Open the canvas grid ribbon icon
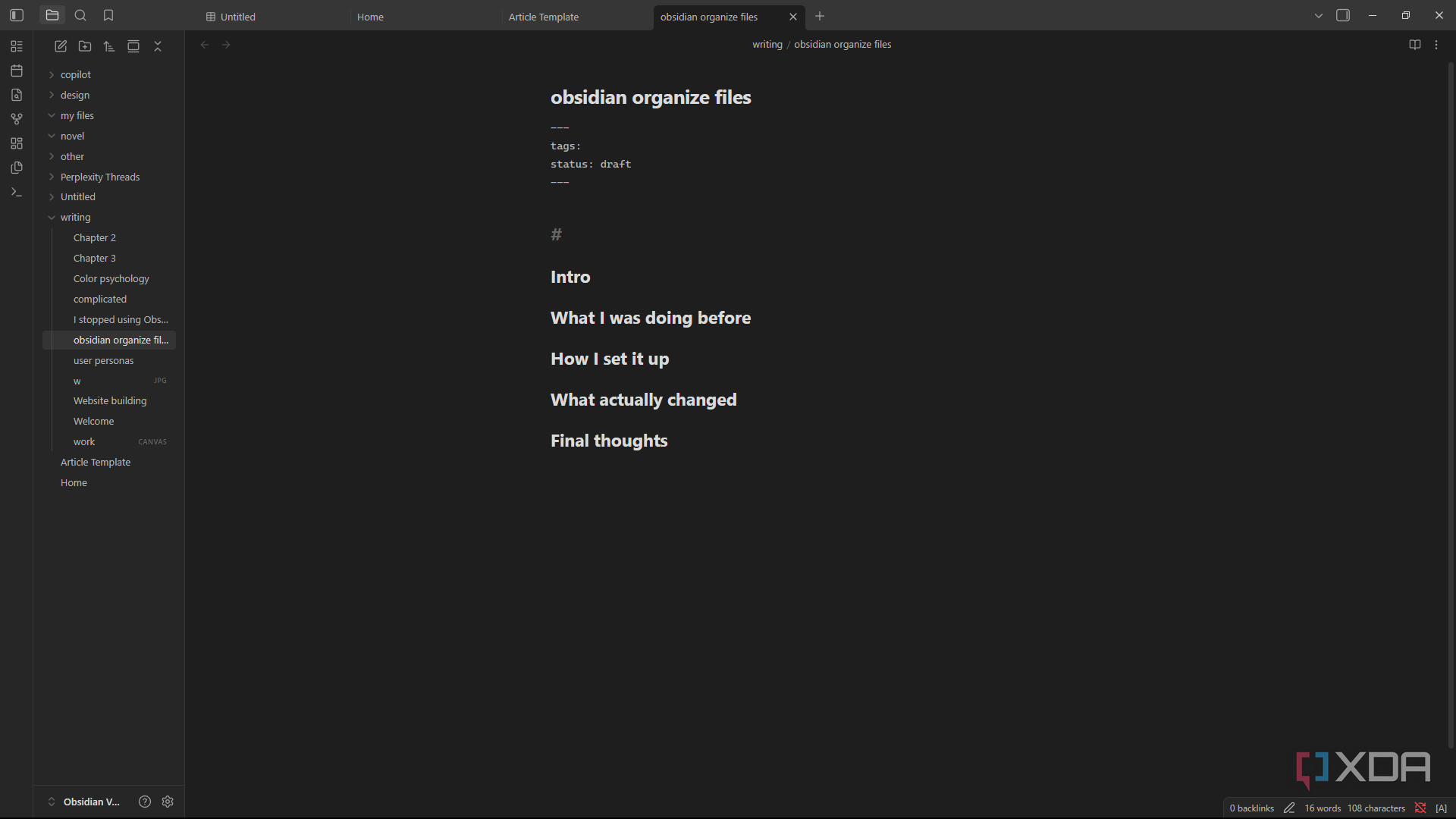This screenshot has width=1456, height=819. tap(17, 143)
